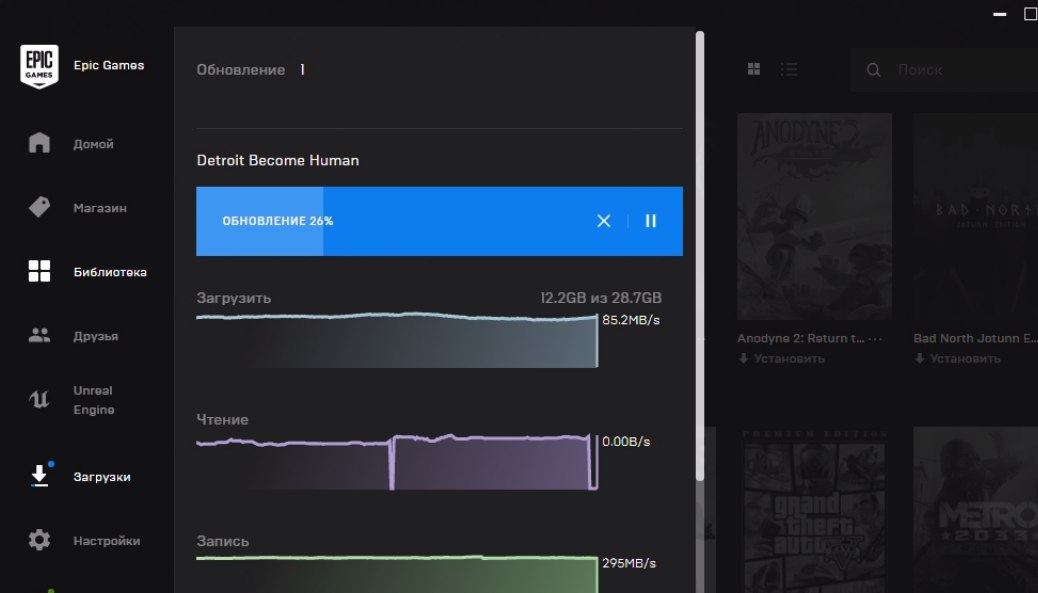Click the download arrow icon for Загрузки
Screen dimensions: 1038x593
39,475
